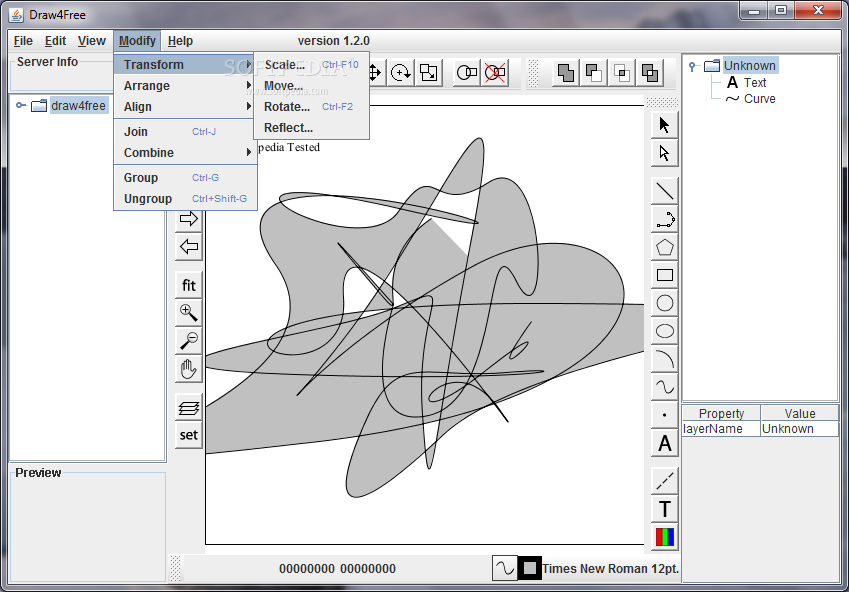The image size is (849, 592).
Task: Click the black fill stroke swatch
Action: tap(530, 568)
